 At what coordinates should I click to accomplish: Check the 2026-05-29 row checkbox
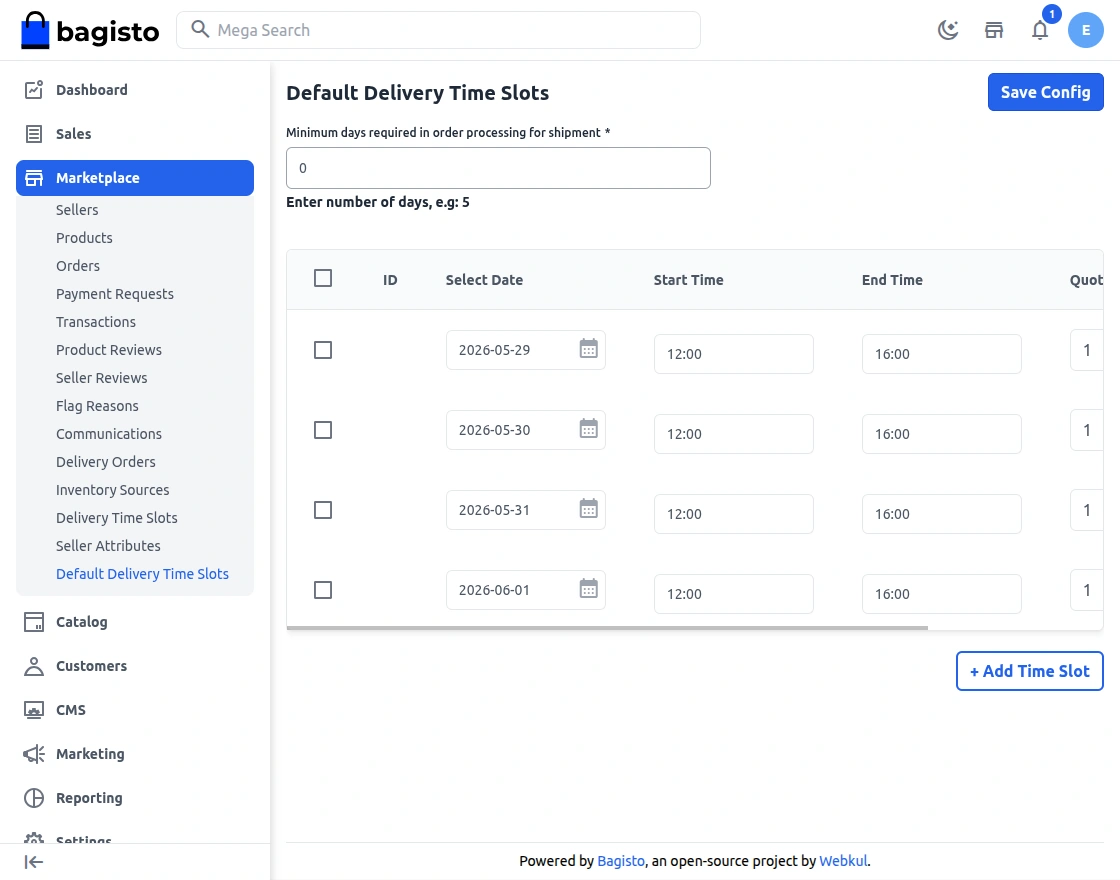pos(323,350)
